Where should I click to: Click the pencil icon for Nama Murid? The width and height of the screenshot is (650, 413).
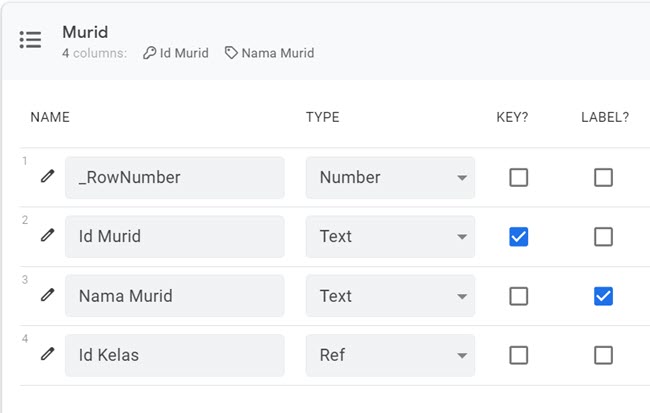pyautogui.click(x=48, y=295)
